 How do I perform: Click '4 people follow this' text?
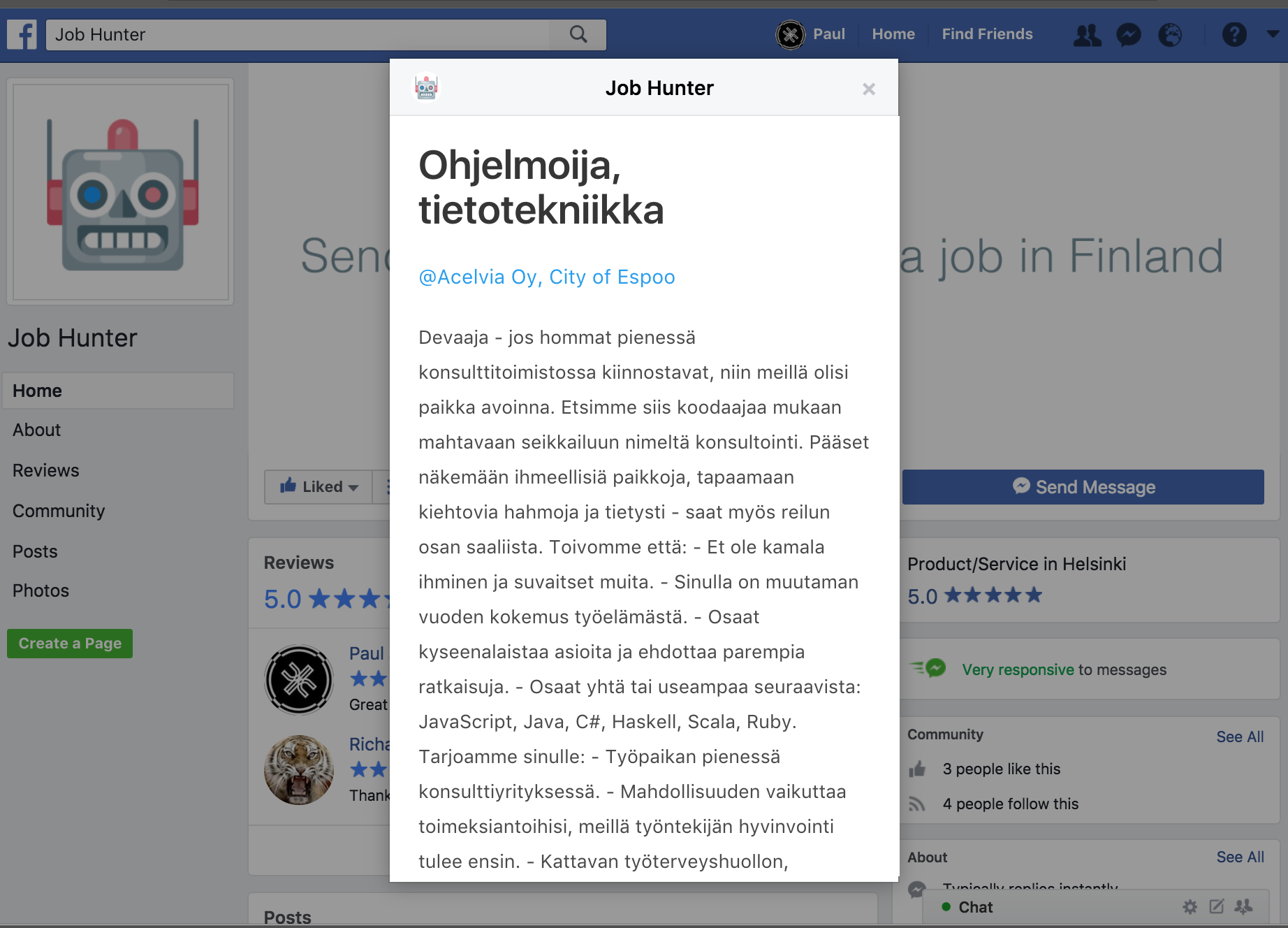click(1010, 804)
